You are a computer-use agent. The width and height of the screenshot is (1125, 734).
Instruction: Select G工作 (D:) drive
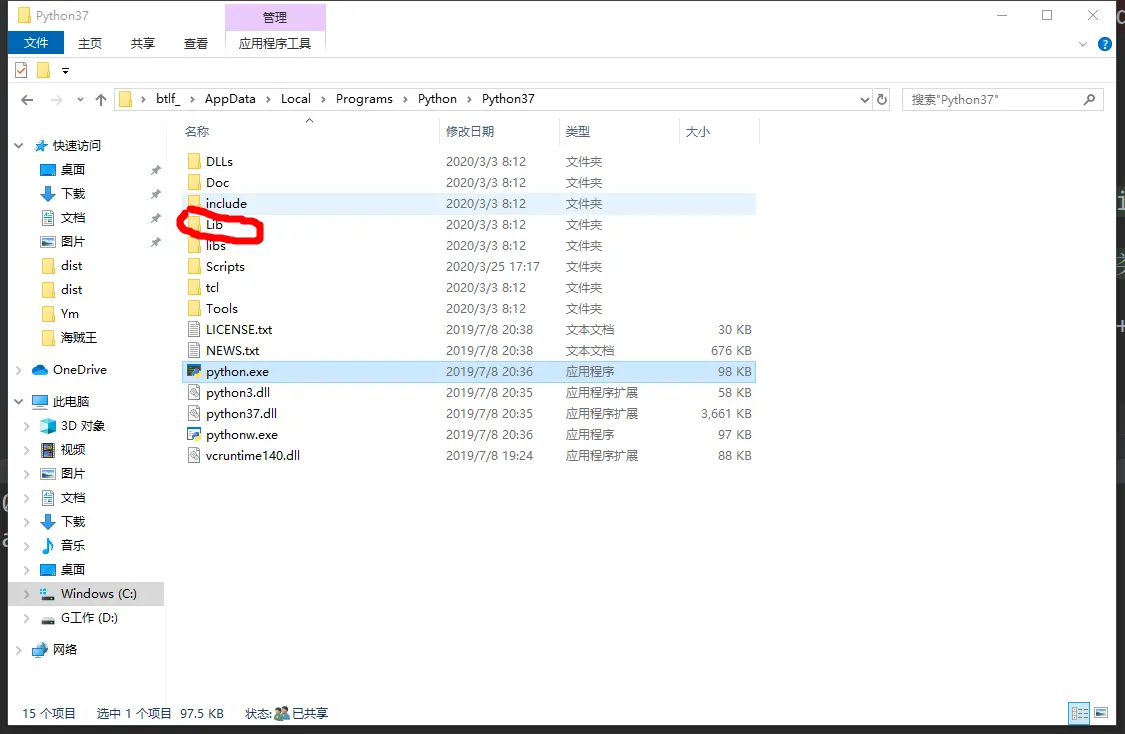(x=89, y=618)
